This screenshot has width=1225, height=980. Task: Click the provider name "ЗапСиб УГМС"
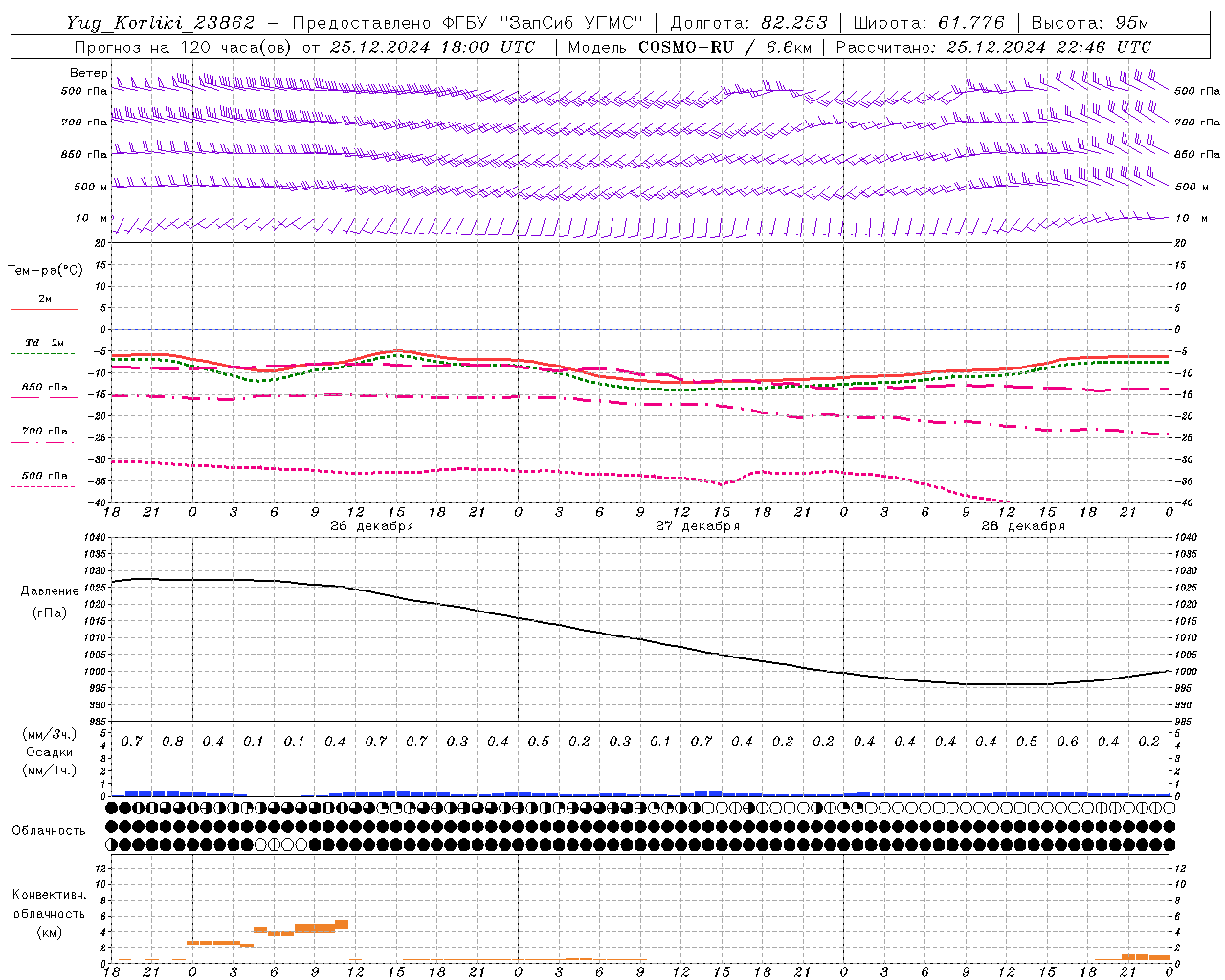tap(571, 23)
